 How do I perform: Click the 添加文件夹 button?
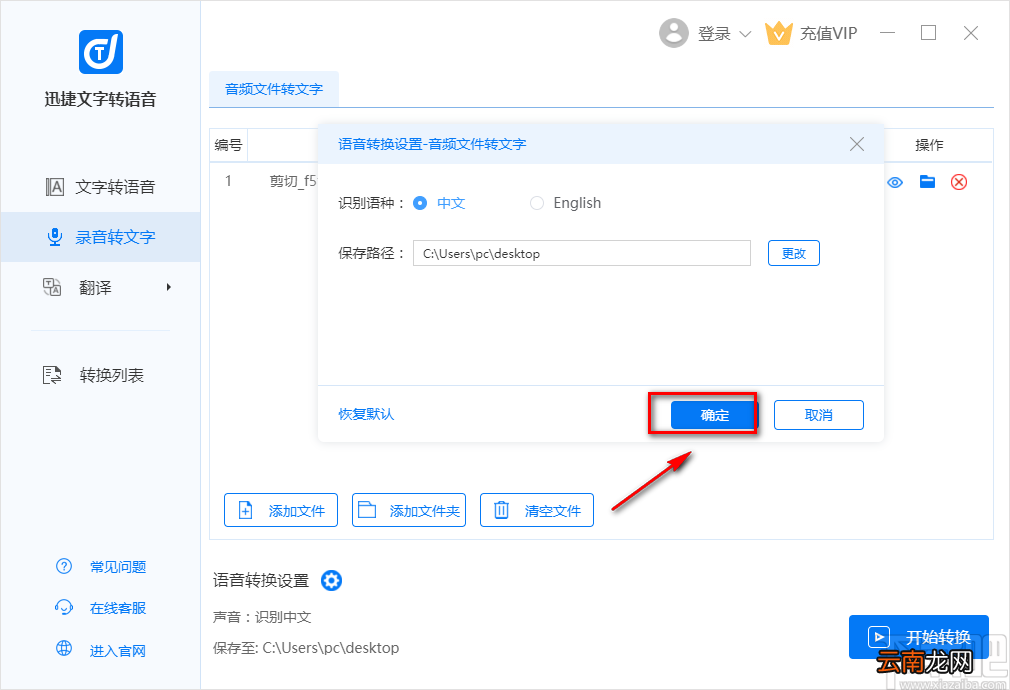pyautogui.click(x=409, y=510)
